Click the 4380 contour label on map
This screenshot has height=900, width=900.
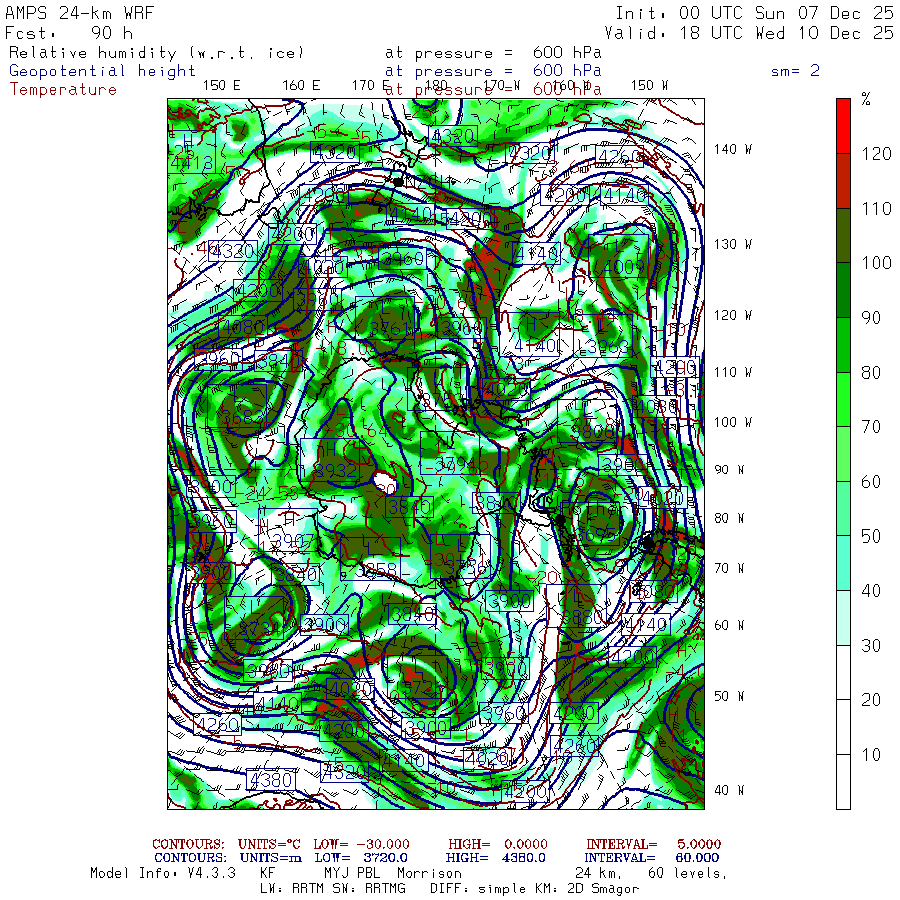tap(270, 779)
